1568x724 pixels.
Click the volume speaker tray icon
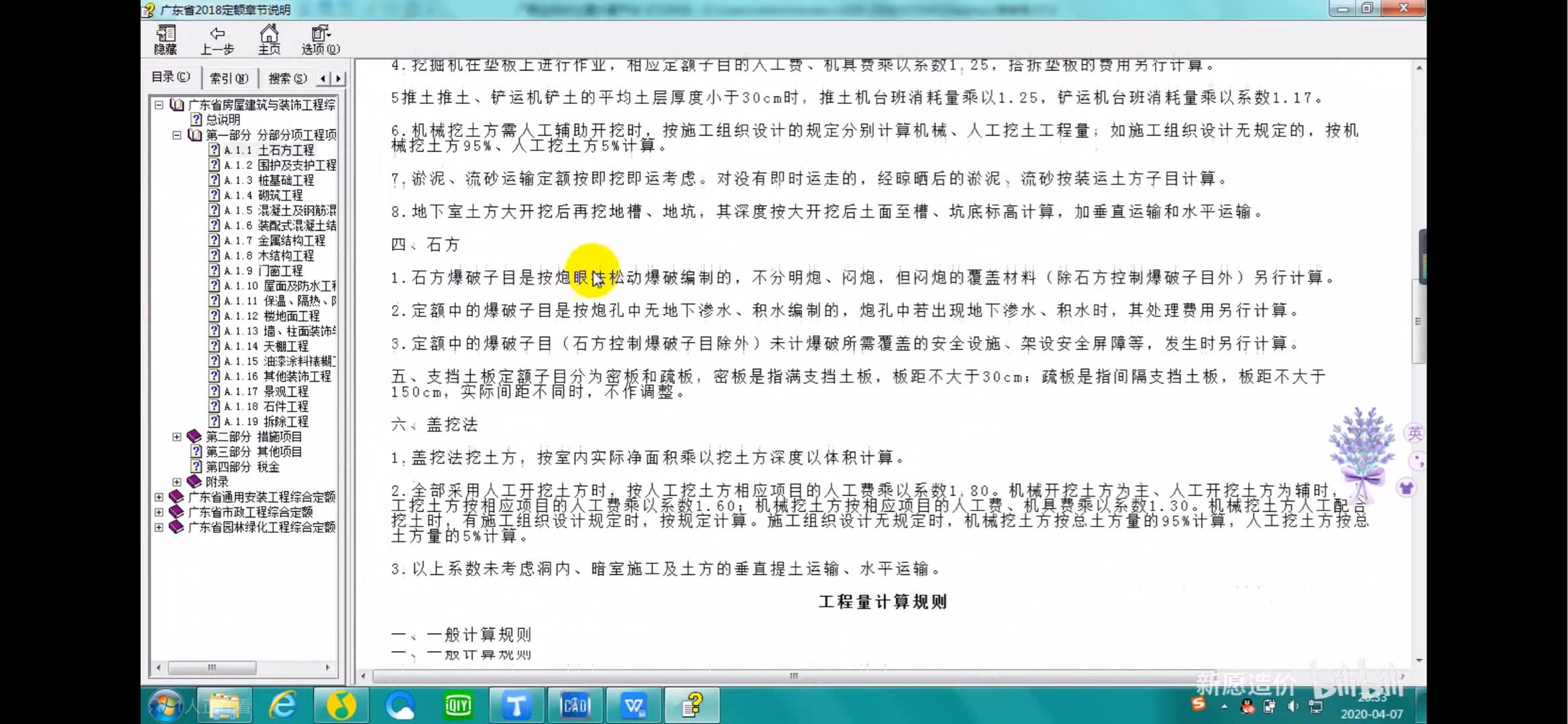point(1292,706)
